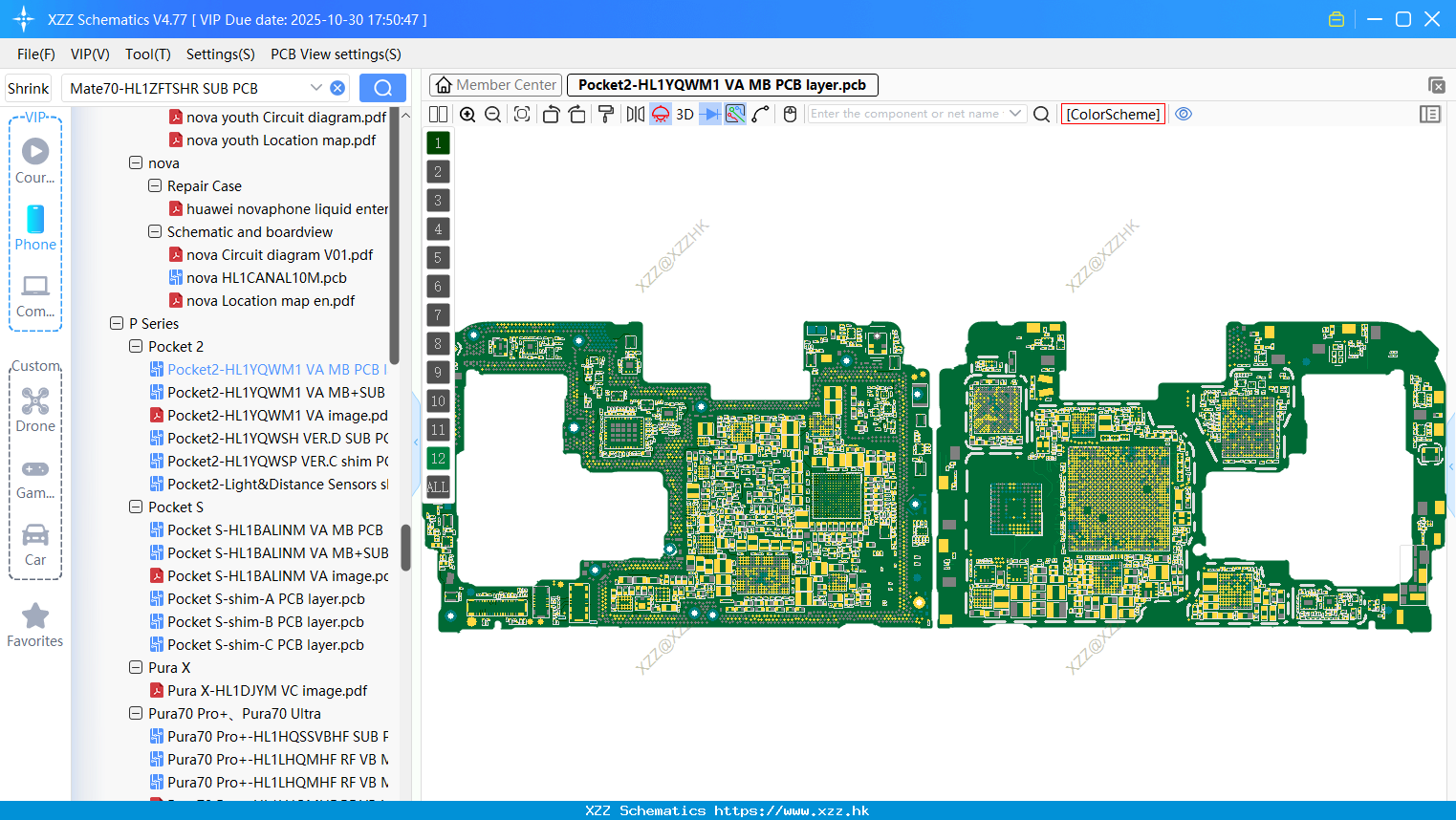Open the Tool(T) menu
Viewport: 1456px width, 820px height.
[x=148, y=54]
